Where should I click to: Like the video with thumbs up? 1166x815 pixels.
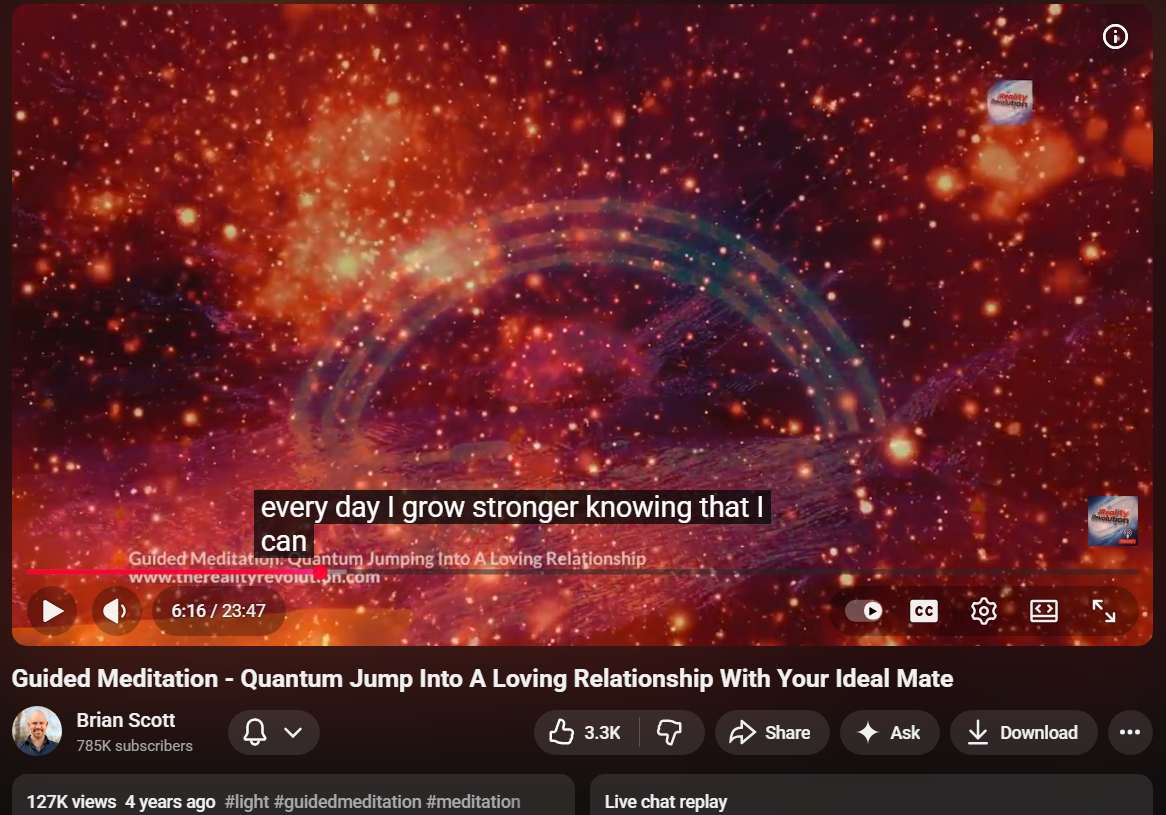586,733
